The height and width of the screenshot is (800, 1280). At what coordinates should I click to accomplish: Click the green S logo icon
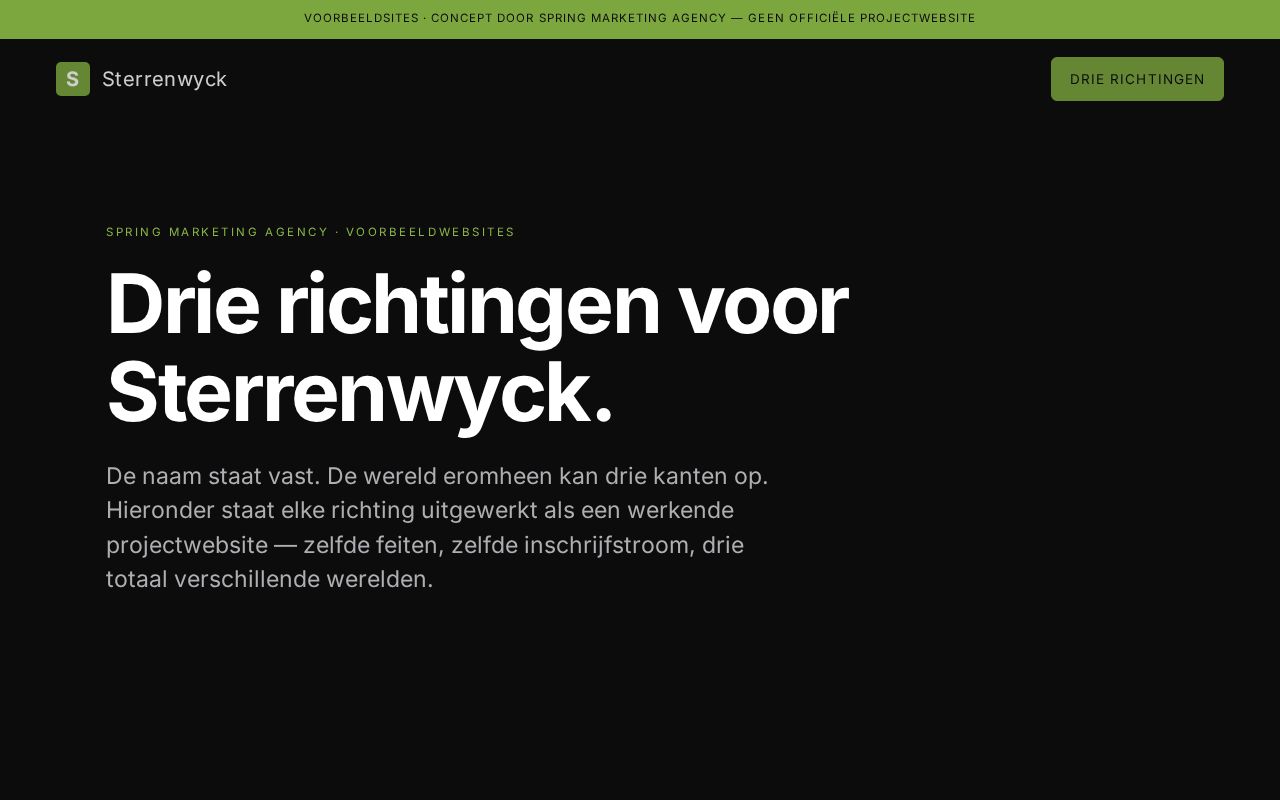coord(73,79)
